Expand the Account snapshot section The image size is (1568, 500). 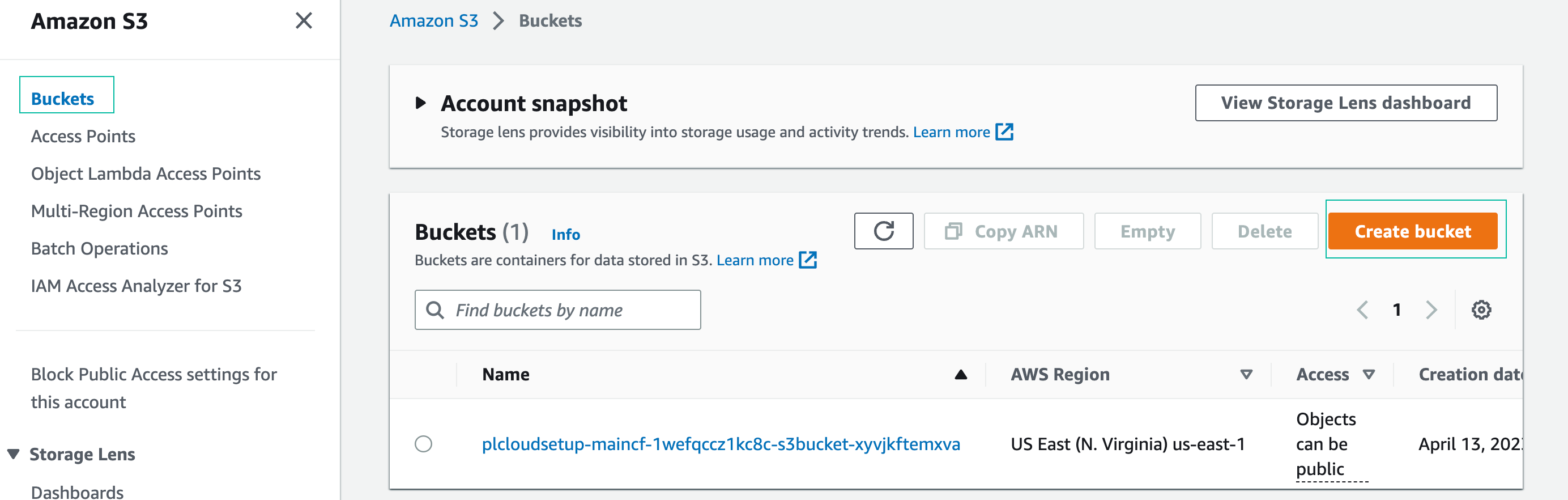[421, 103]
